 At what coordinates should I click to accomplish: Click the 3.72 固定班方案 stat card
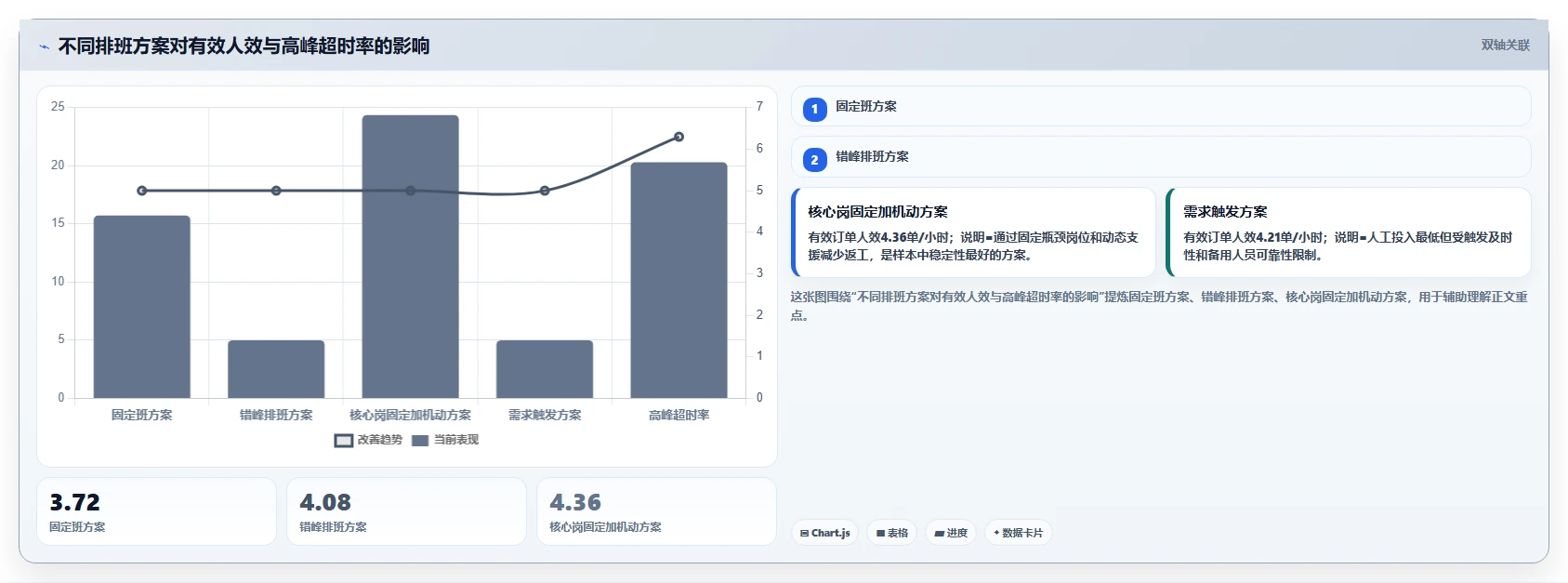pos(156,511)
